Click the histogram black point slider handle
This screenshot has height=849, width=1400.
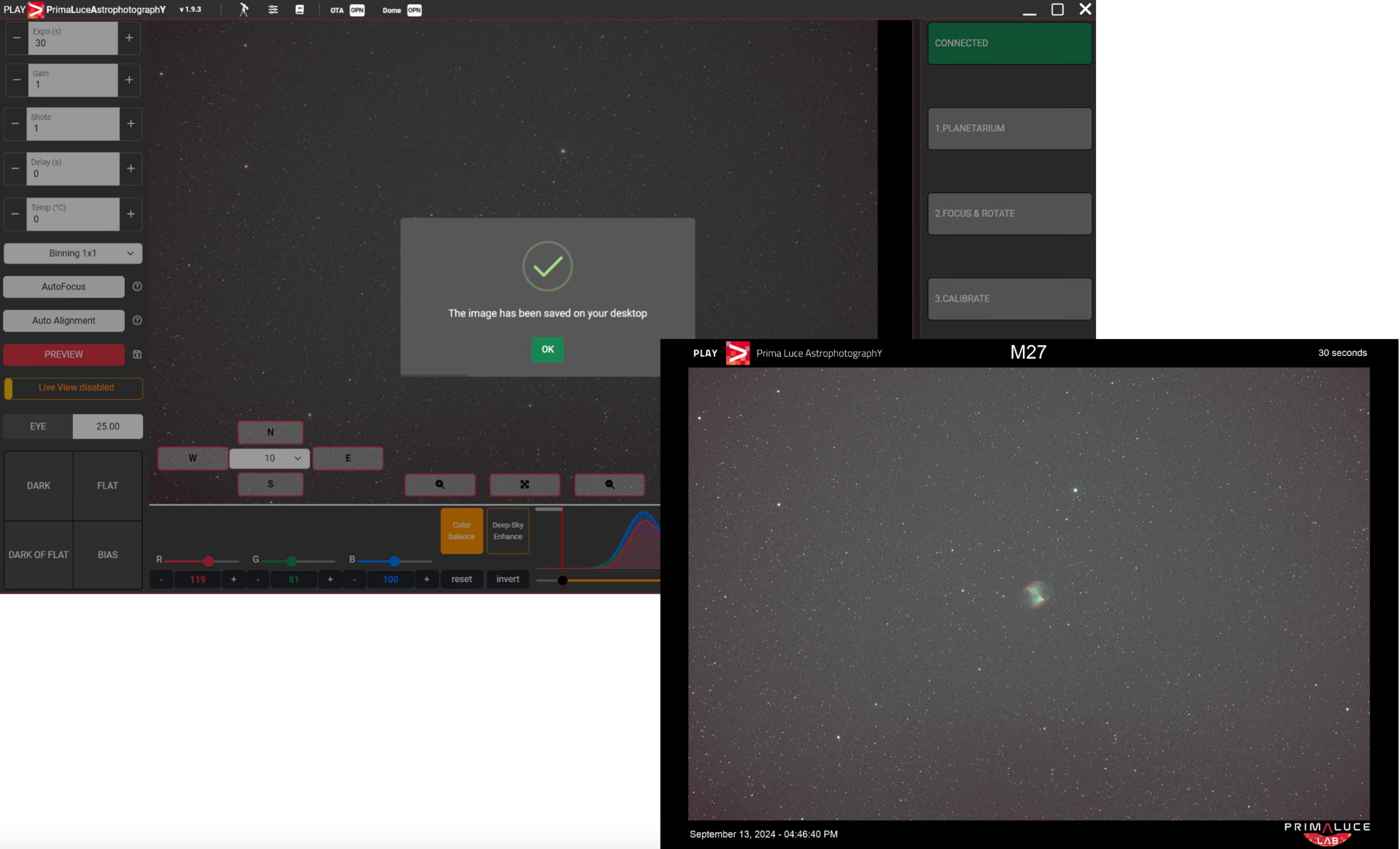(562, 581)
